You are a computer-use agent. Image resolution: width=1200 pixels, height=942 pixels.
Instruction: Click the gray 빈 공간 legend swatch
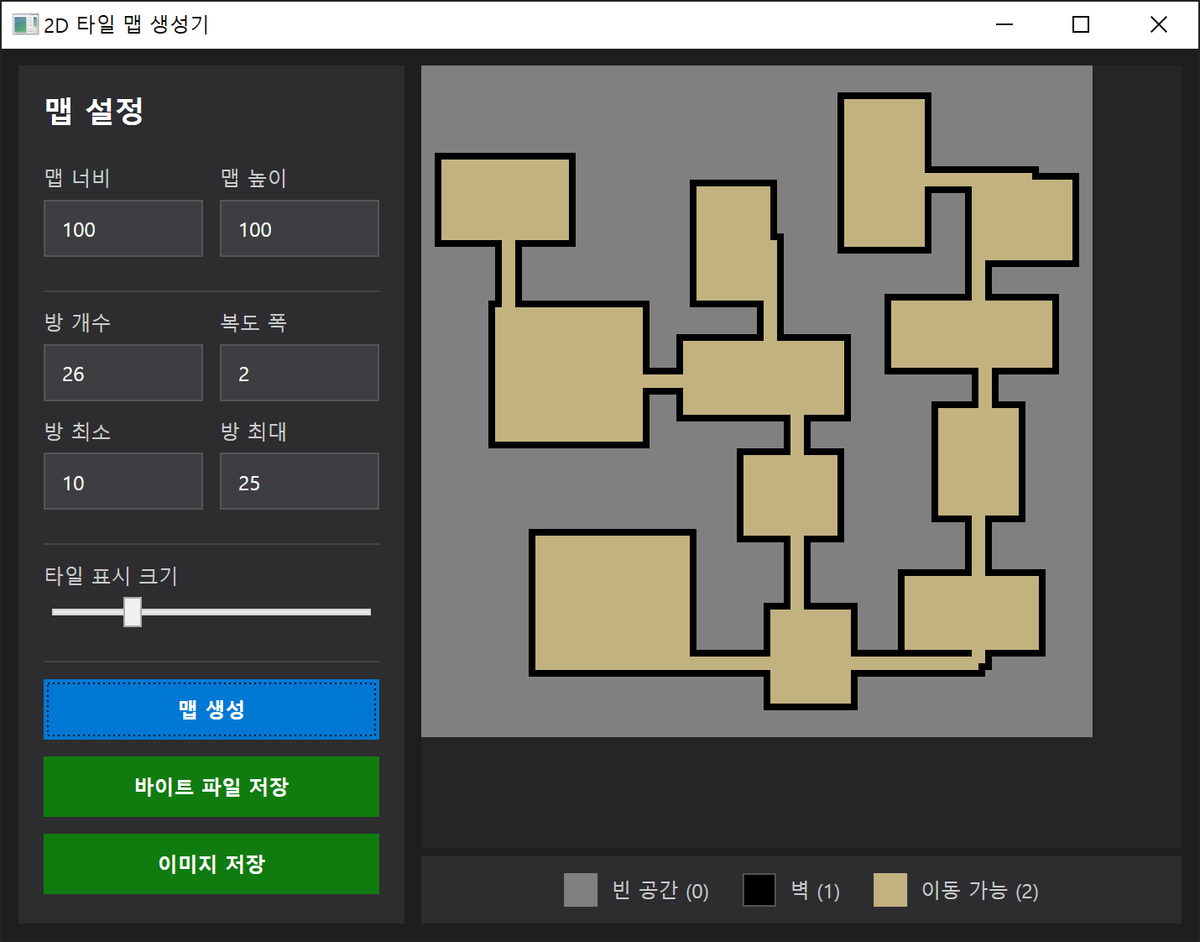580,890
